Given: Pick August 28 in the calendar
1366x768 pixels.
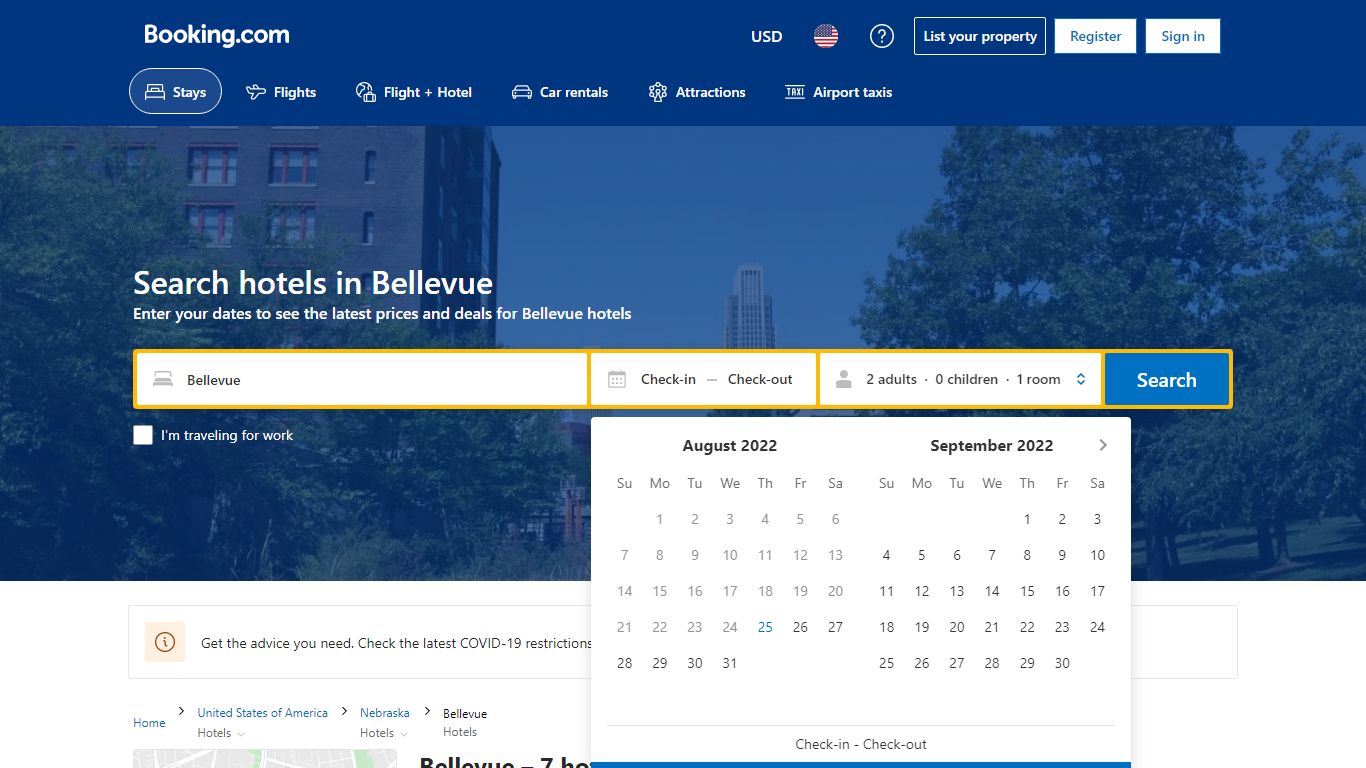Looking at the screenshot, I should click(x=625, y=663).
